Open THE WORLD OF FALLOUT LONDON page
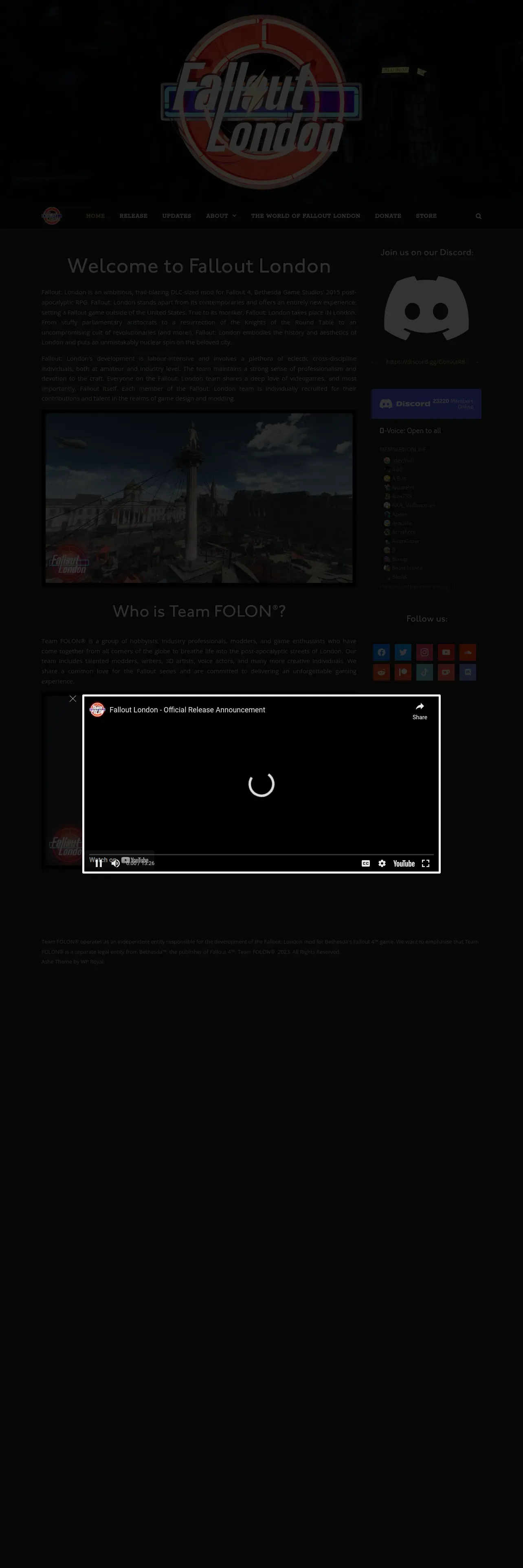 [305, 216]
